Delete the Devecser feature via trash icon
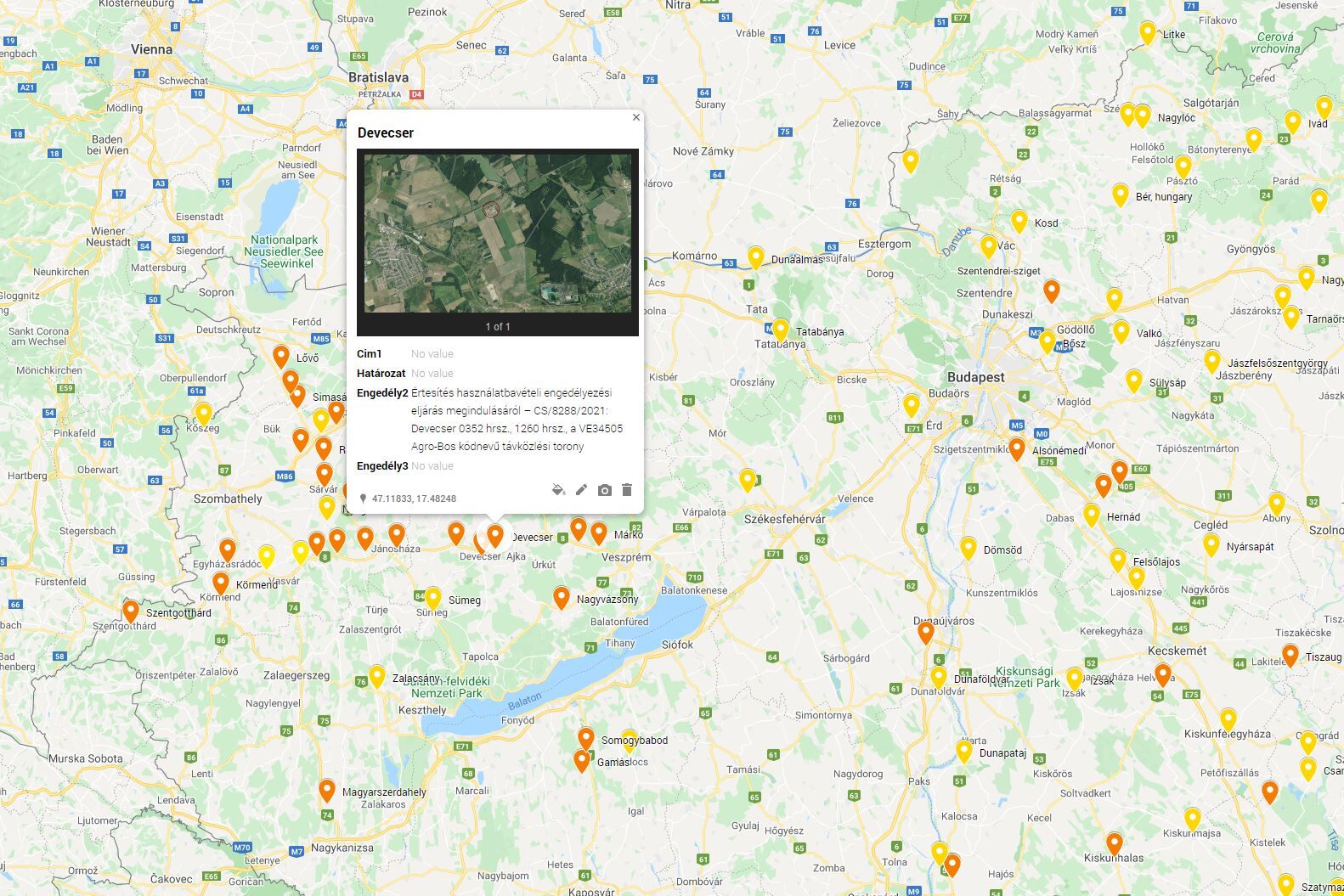Viewport: 1344px width, 896px height. (627, 490)
